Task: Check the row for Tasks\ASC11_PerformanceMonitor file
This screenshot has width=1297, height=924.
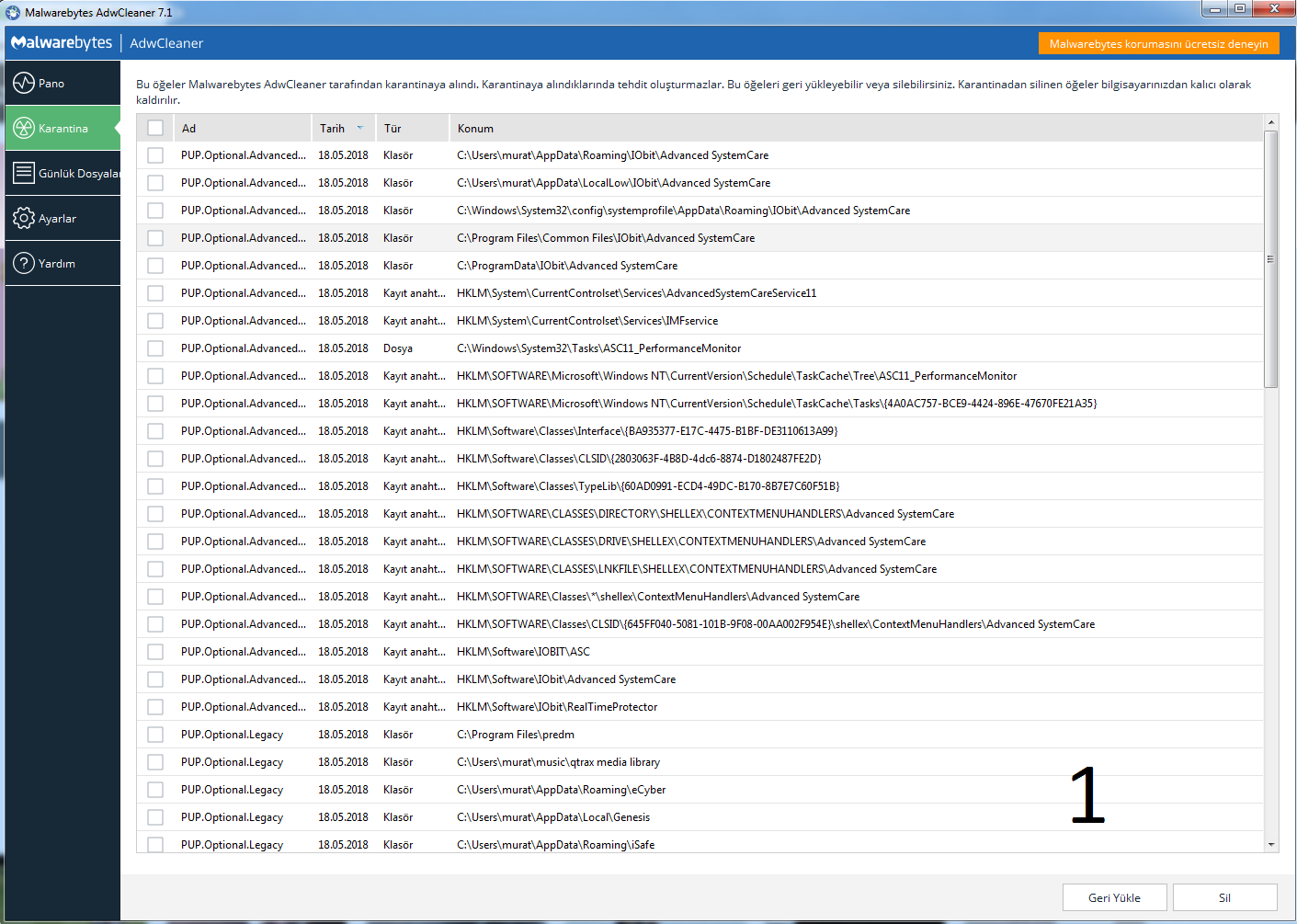Action: tap(155, 348)
